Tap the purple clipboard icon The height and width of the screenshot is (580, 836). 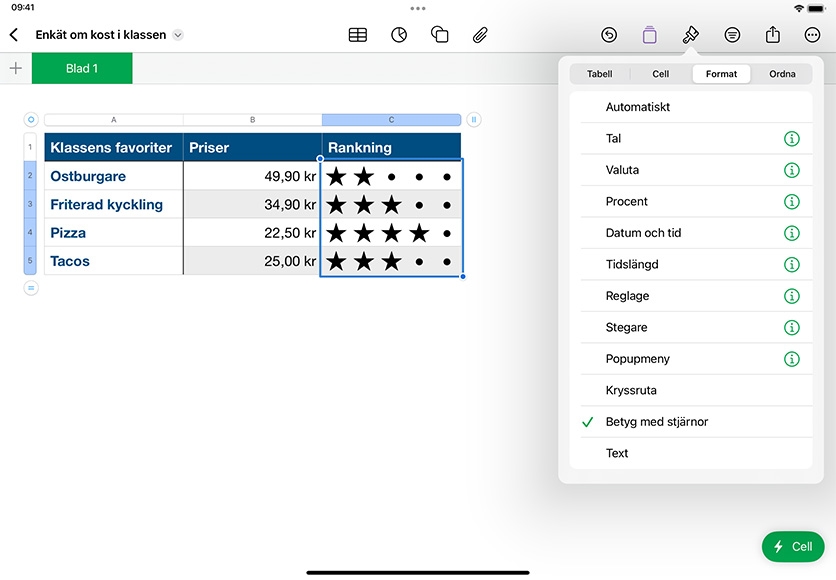649,35
